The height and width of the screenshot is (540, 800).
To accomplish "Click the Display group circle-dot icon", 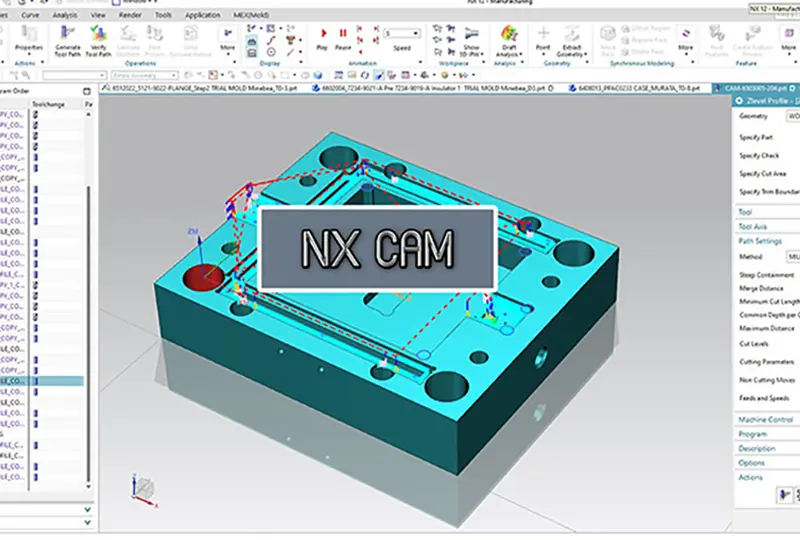I will tap(271, 52).
